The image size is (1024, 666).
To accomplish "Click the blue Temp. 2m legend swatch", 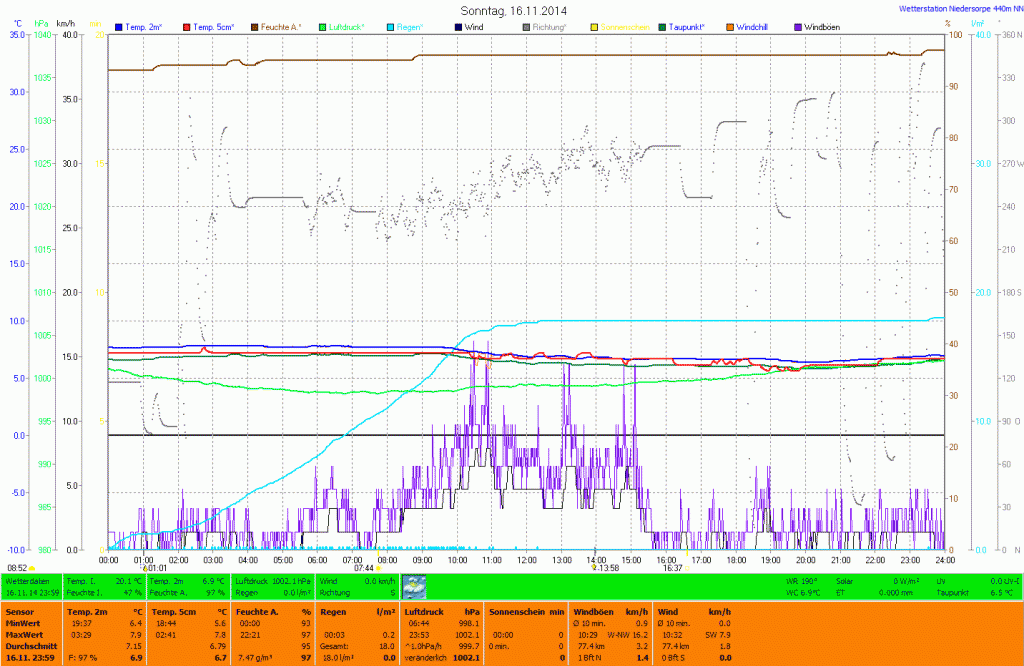I will [x=120, y=25].
